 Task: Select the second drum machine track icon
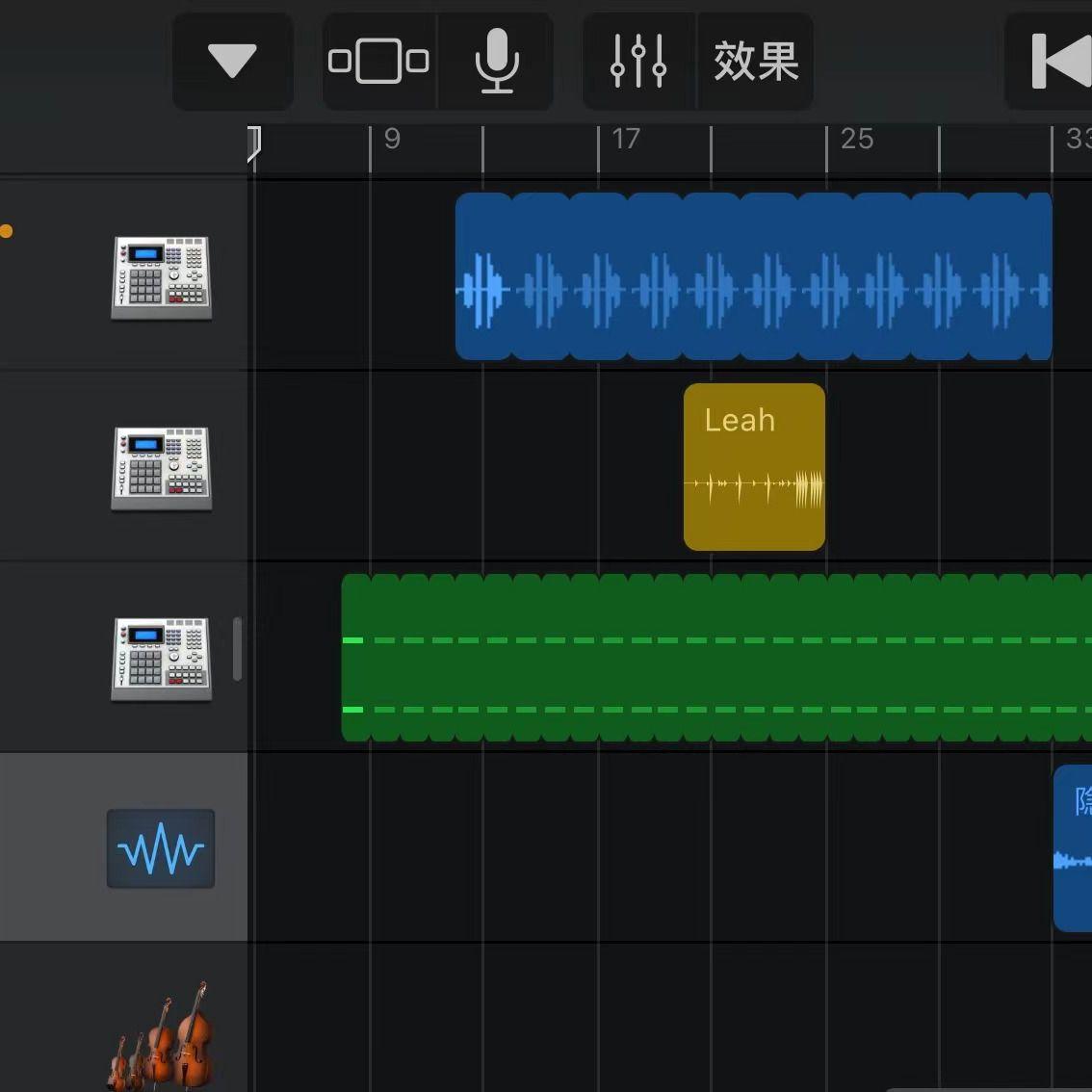(161, 468)
